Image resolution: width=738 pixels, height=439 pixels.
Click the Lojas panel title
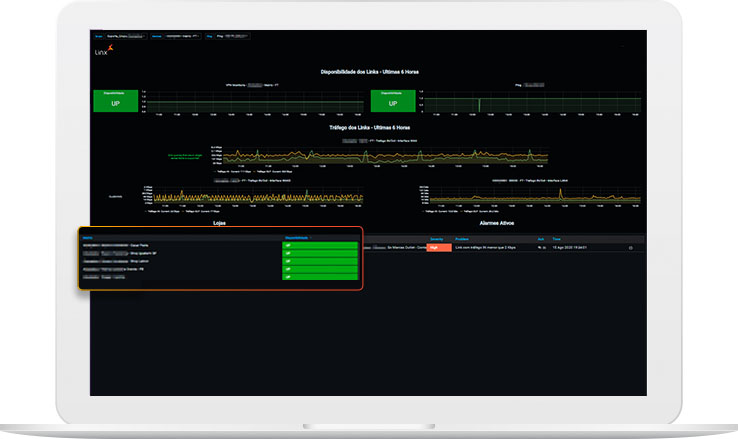coord(219,224)
